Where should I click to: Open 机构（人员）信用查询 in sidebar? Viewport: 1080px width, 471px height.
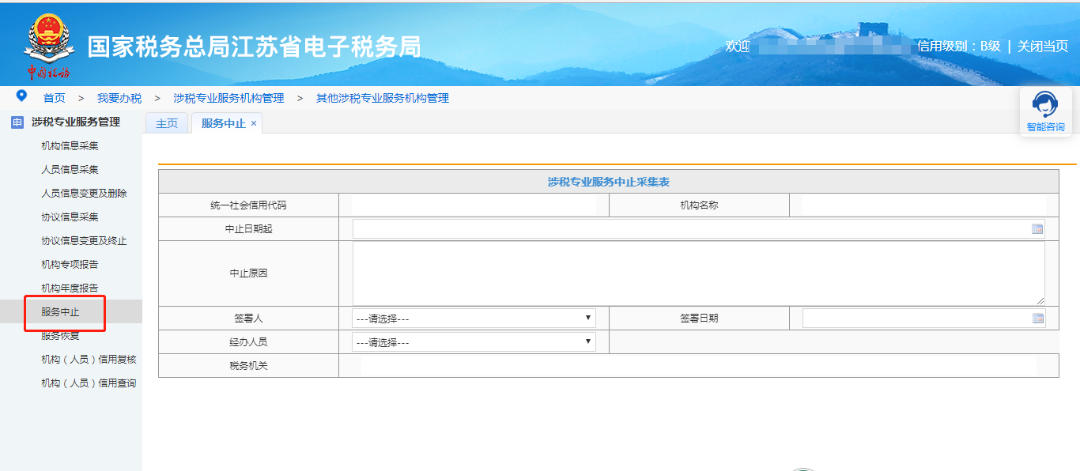pos(89,383)
